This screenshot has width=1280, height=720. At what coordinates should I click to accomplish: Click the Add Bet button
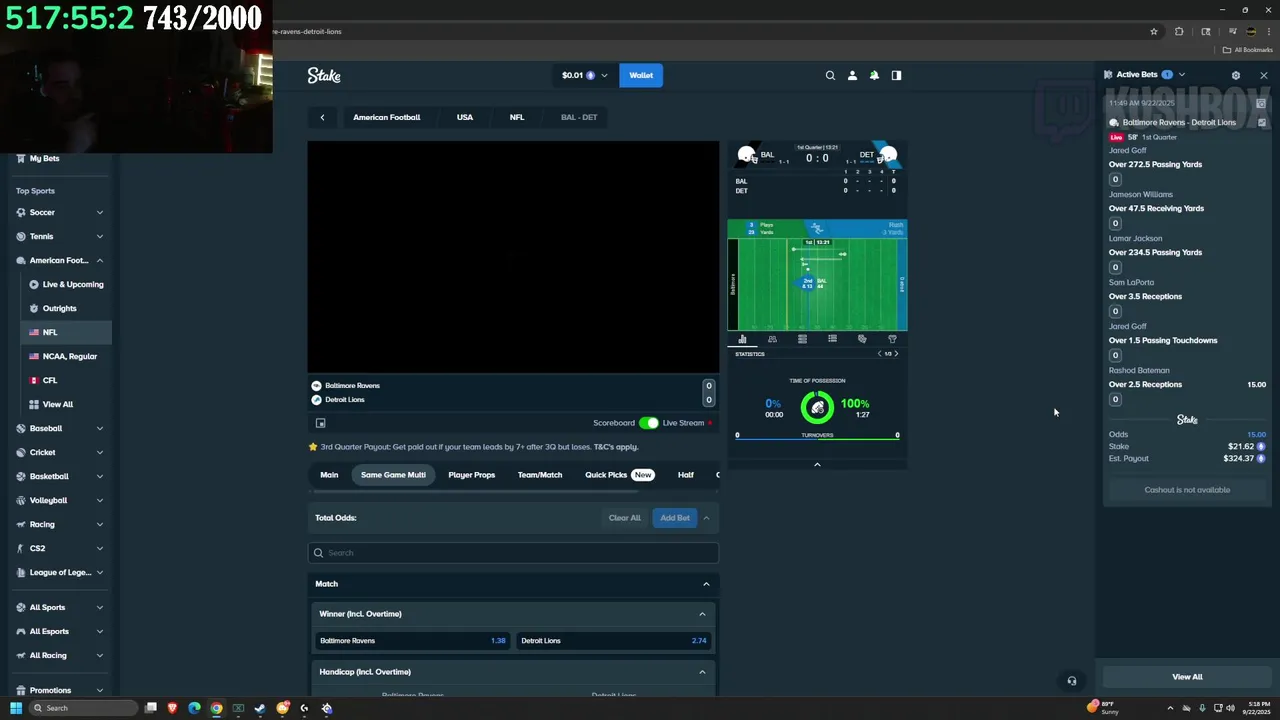coord(675,518)
